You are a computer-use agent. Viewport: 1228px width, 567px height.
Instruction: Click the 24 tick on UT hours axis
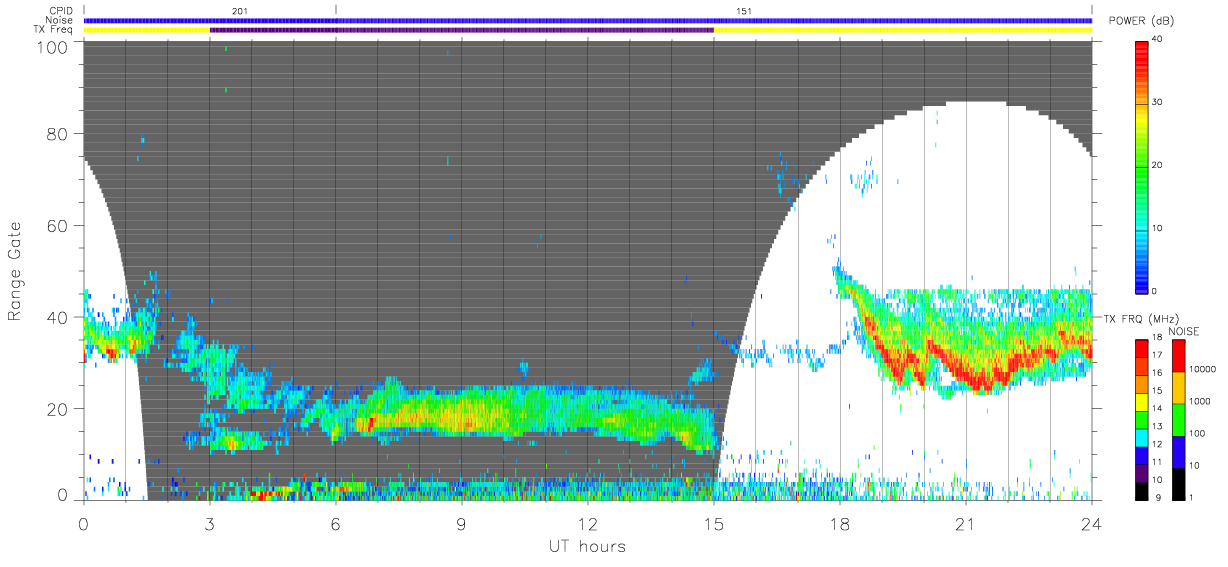(x=1092, y=523)
